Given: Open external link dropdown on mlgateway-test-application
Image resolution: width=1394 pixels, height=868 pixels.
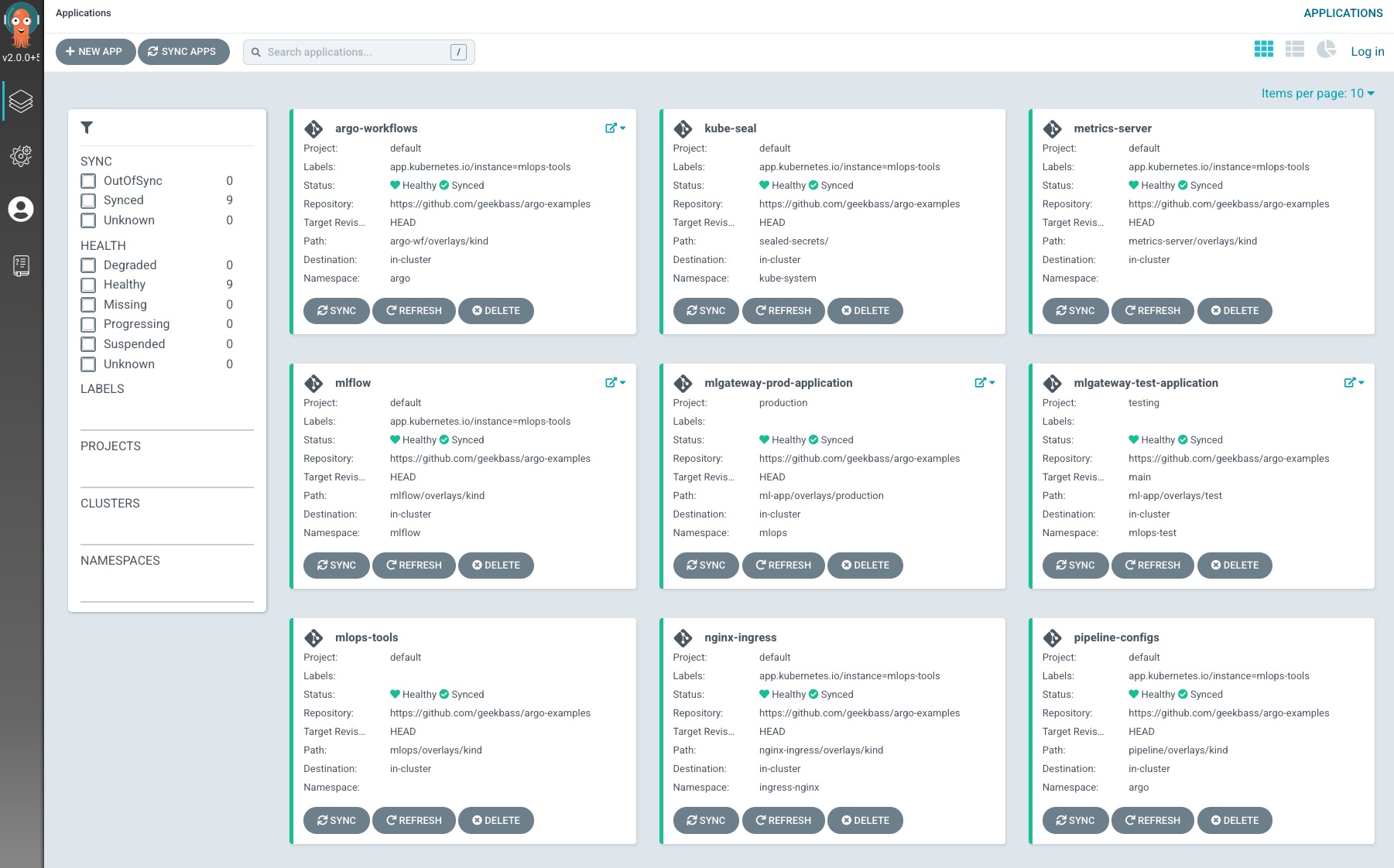Looking at the screenshot, I should [1354, 383].
